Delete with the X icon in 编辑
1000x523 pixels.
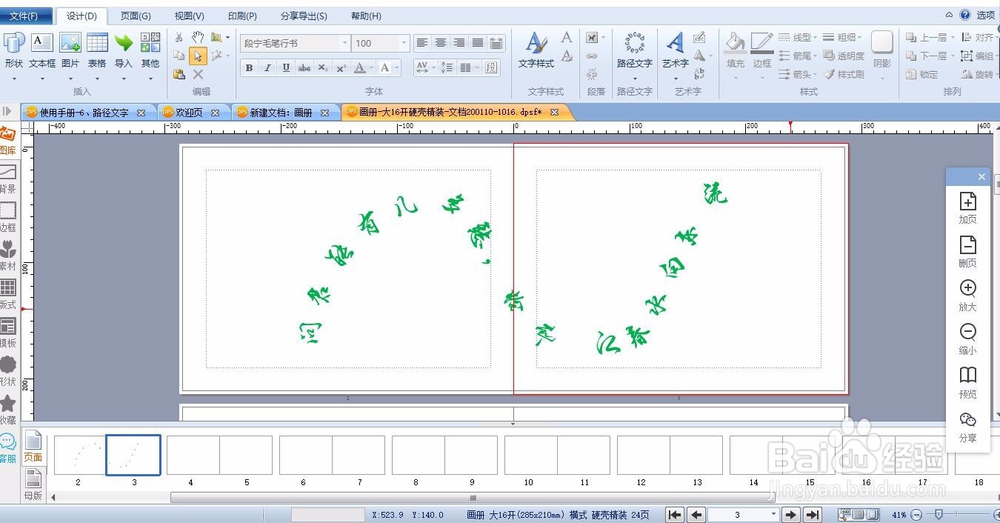point(198,74)
